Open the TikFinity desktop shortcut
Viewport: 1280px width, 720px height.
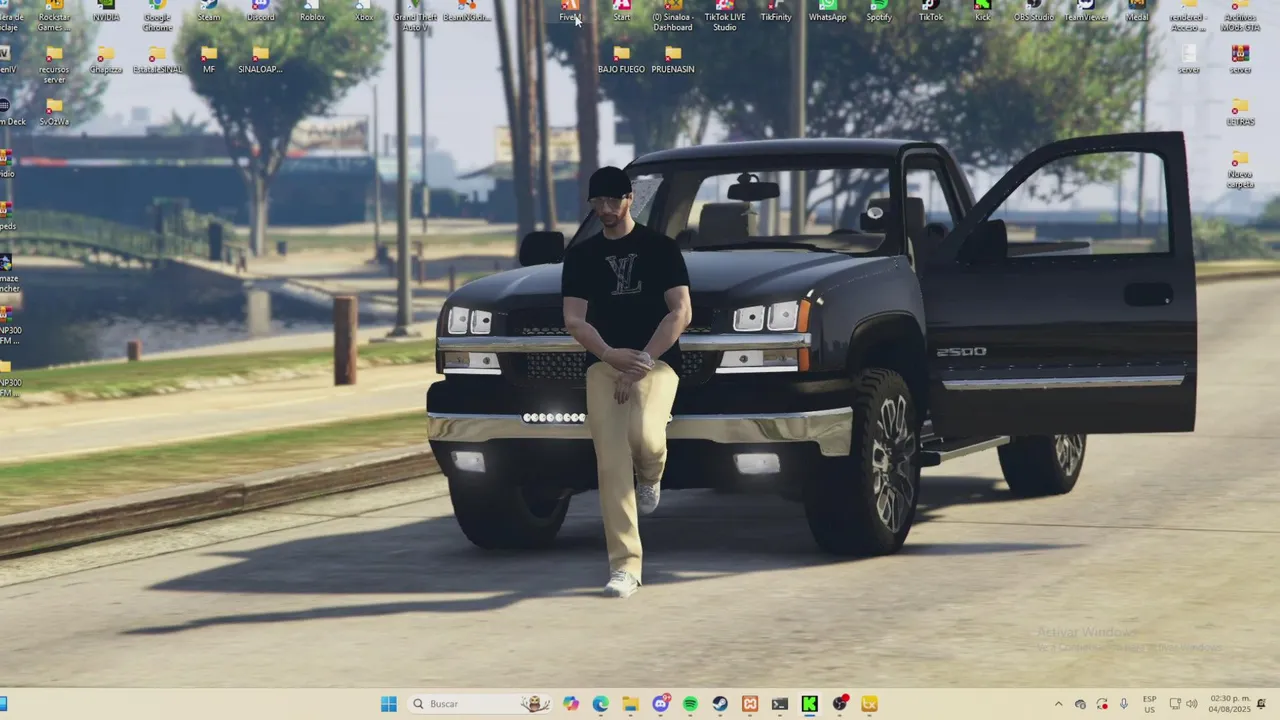[x=776, y=12]
